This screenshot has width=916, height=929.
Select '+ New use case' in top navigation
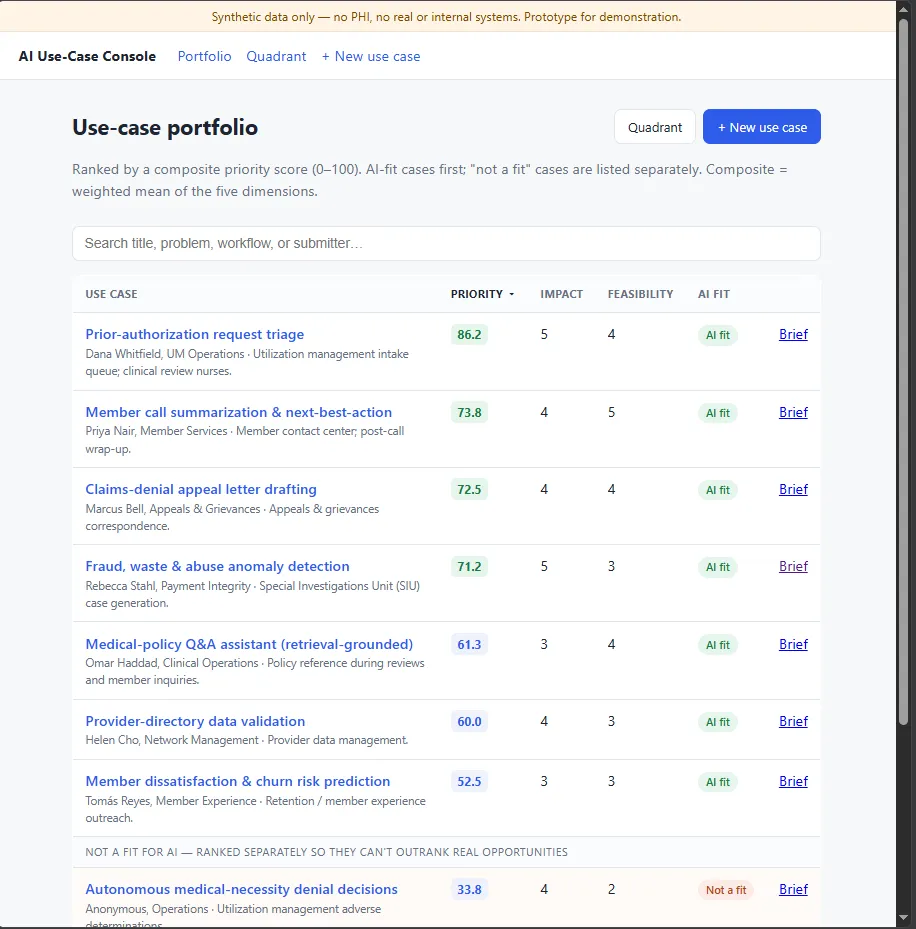pyautogui.click(x=371, y=56)
